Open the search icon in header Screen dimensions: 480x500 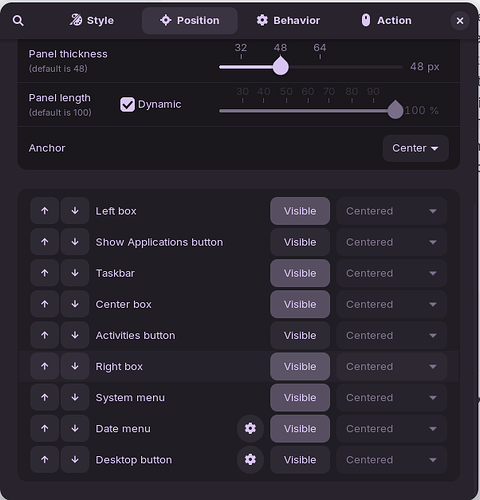click(x=18, y=21)
